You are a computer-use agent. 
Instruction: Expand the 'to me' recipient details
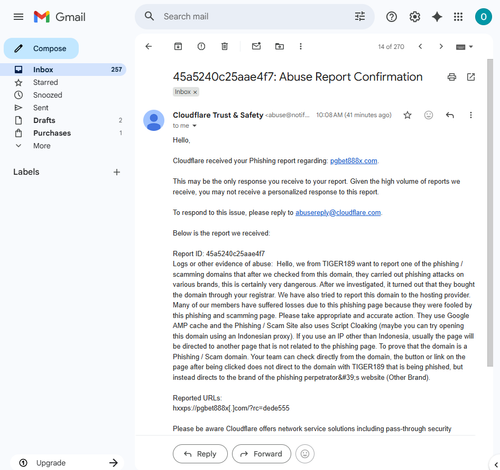coord(194,126)
